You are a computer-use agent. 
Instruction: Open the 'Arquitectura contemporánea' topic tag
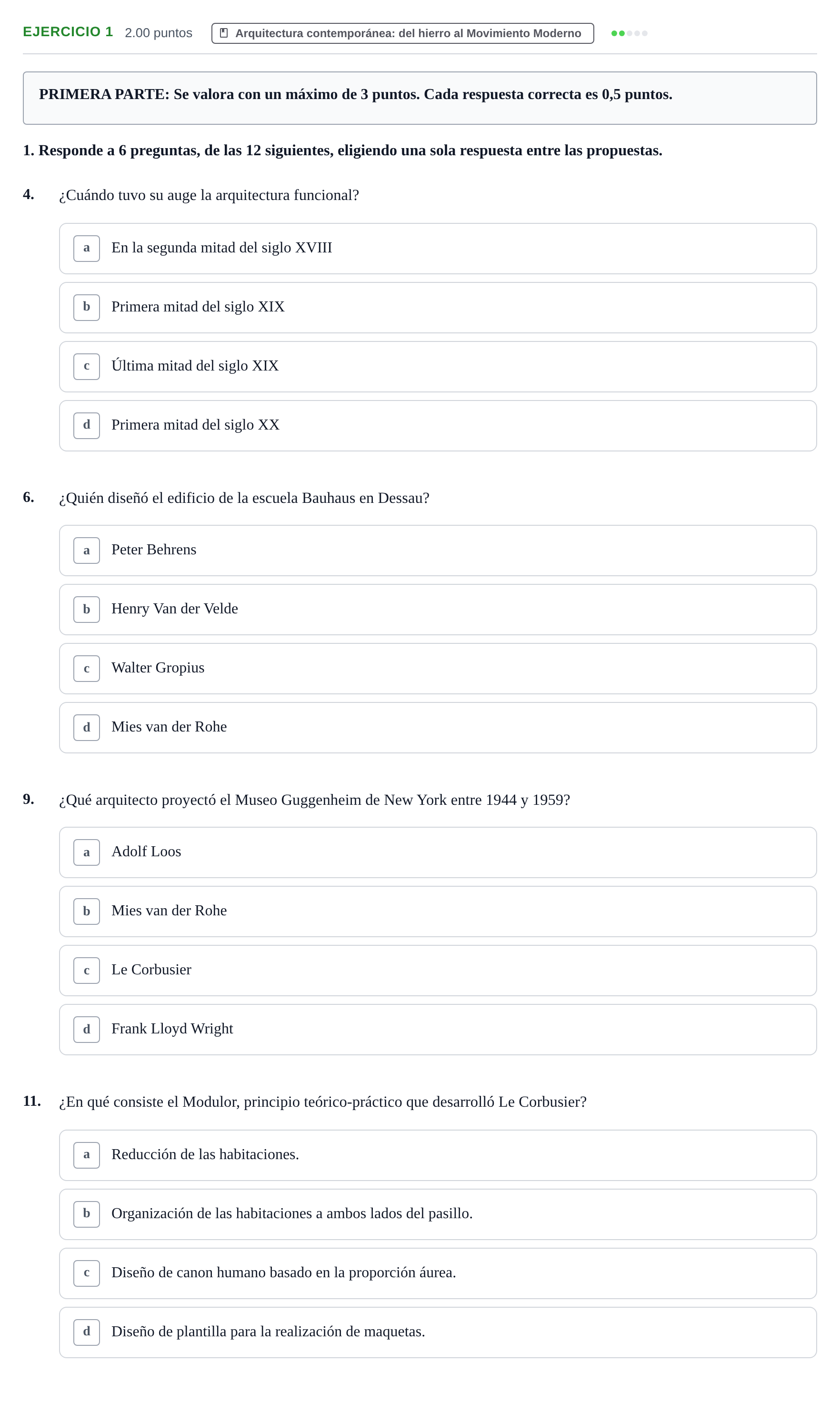(402, 33)
